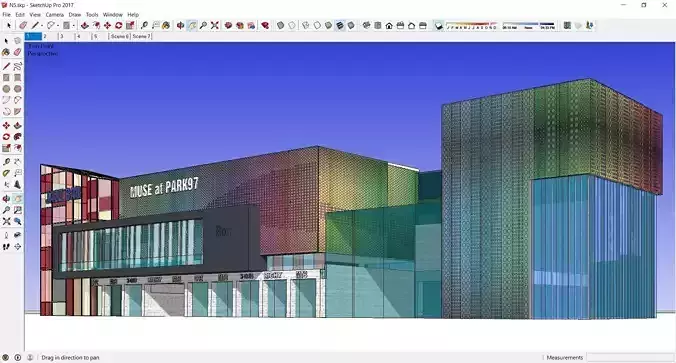Viewport: 676px width, 363px height.
Task: Switch to the Scene 6 tab
Action: pos(119,36)
